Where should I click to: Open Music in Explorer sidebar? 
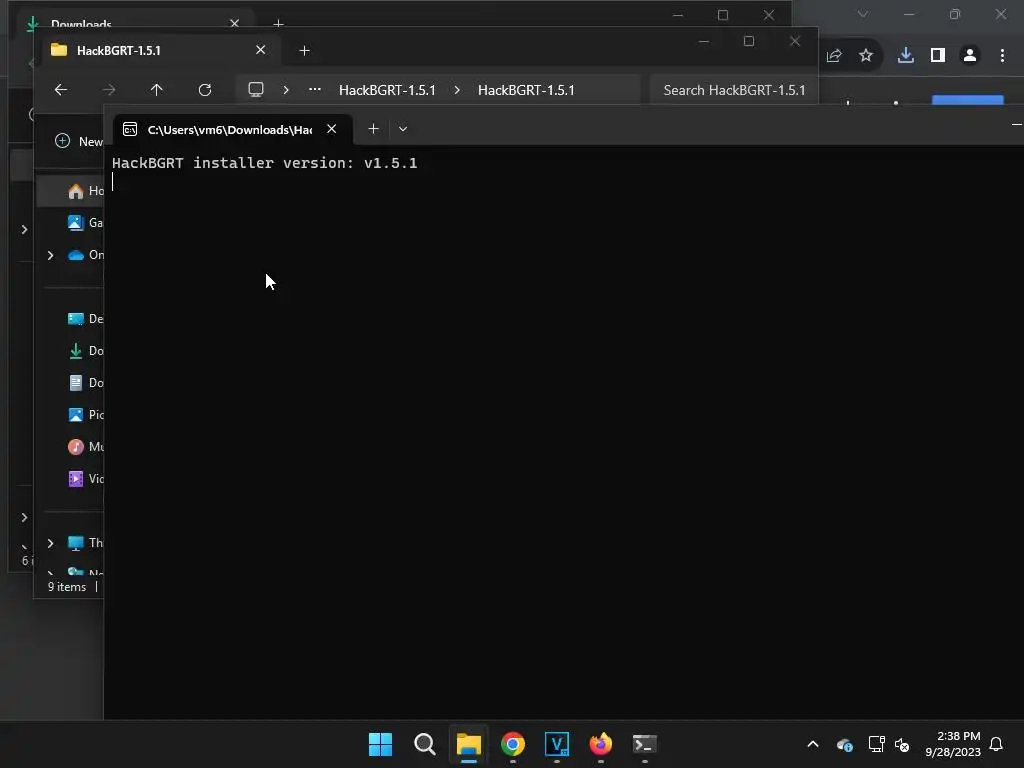85,447
